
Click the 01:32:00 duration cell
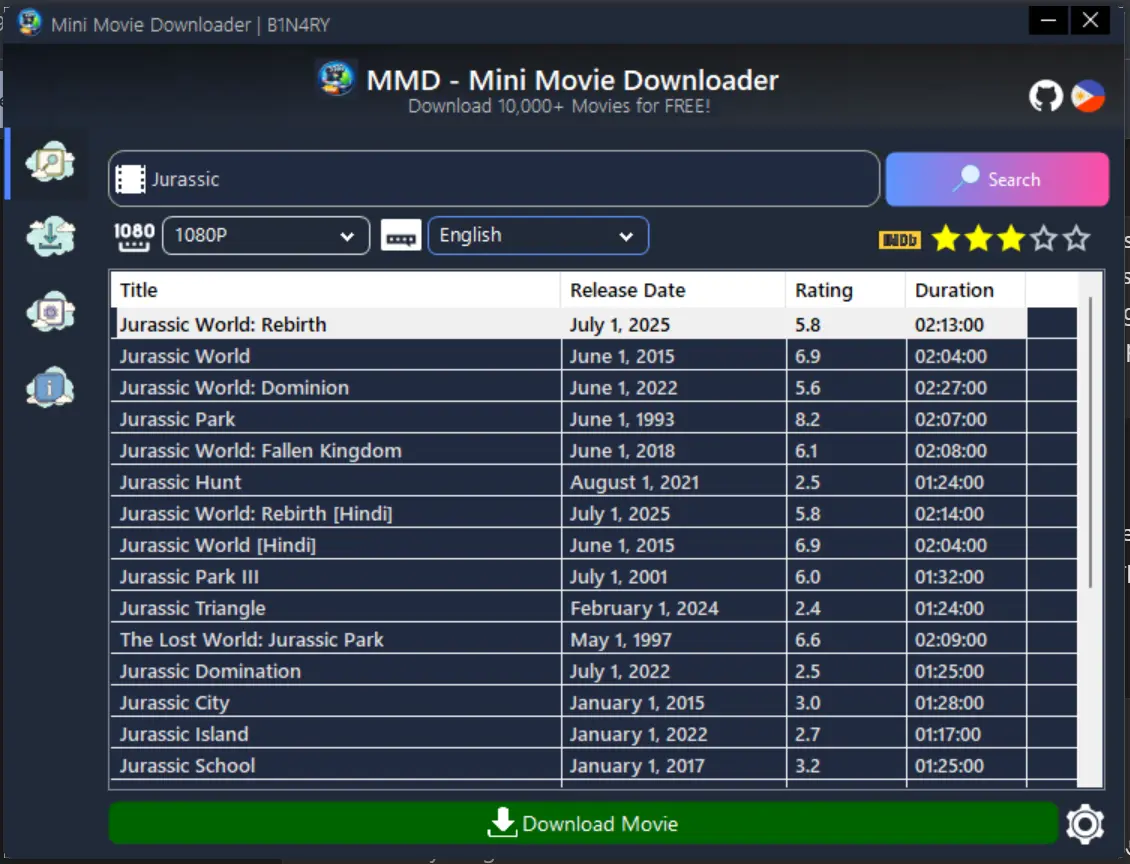966,577
